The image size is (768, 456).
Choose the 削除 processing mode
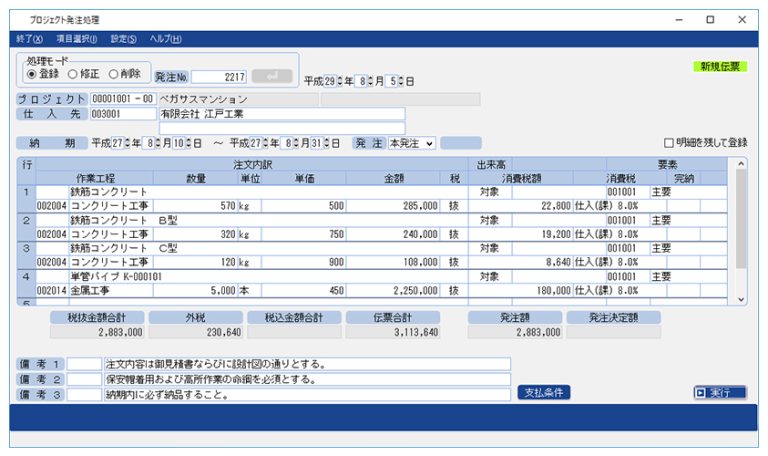(x=113, y=74)
